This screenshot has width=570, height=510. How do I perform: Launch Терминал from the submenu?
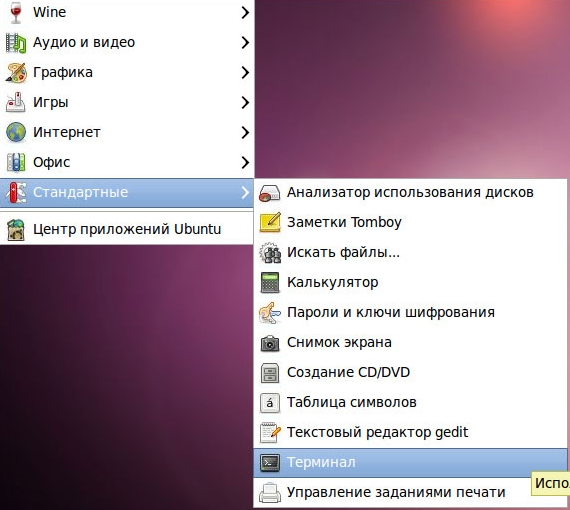click(410, 463)
